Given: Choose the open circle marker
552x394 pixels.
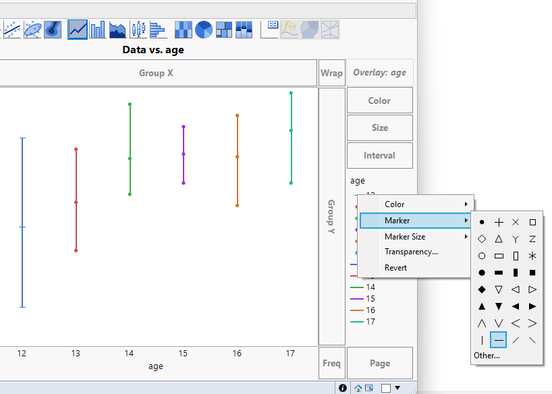Looking at the screenshot, I should (482, 256).
